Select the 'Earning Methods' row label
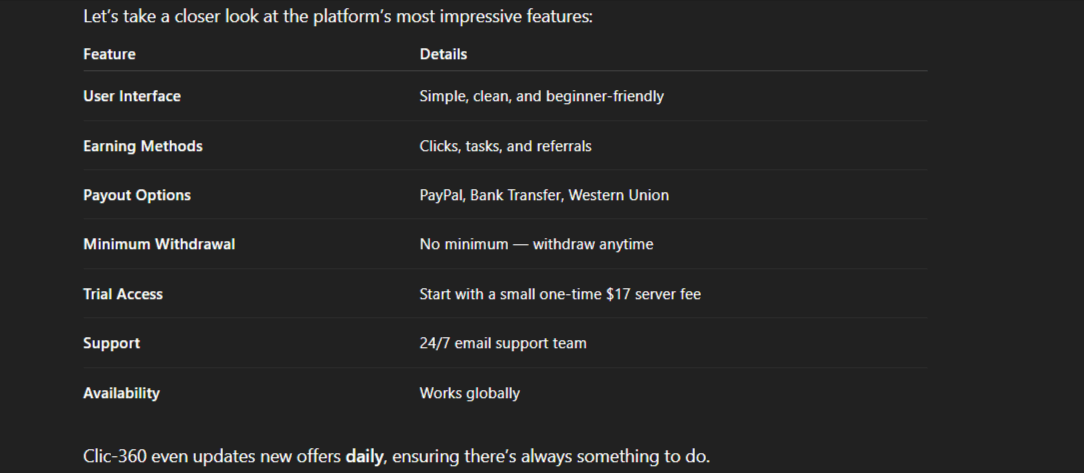The height and width of the screenshot is (473, 1084). pyautogui.click(x=143, y=146)
